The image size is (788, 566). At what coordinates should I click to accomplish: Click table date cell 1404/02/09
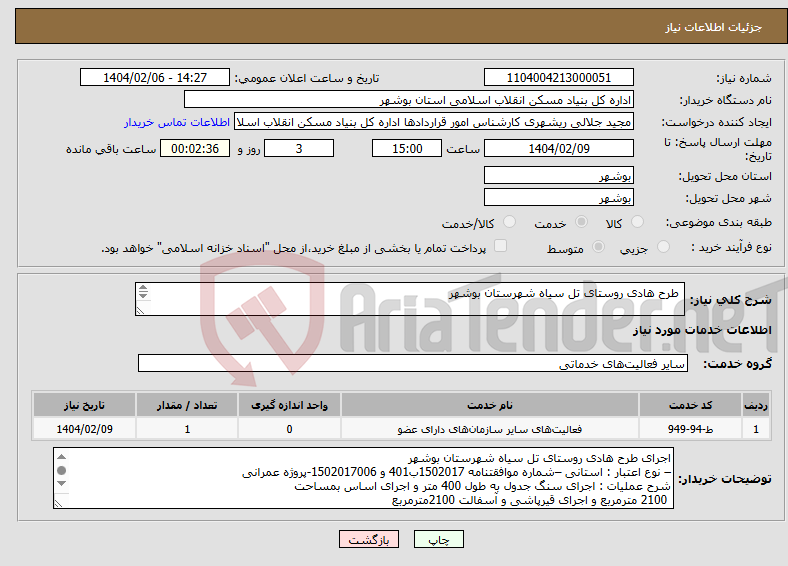pos(84,429)
